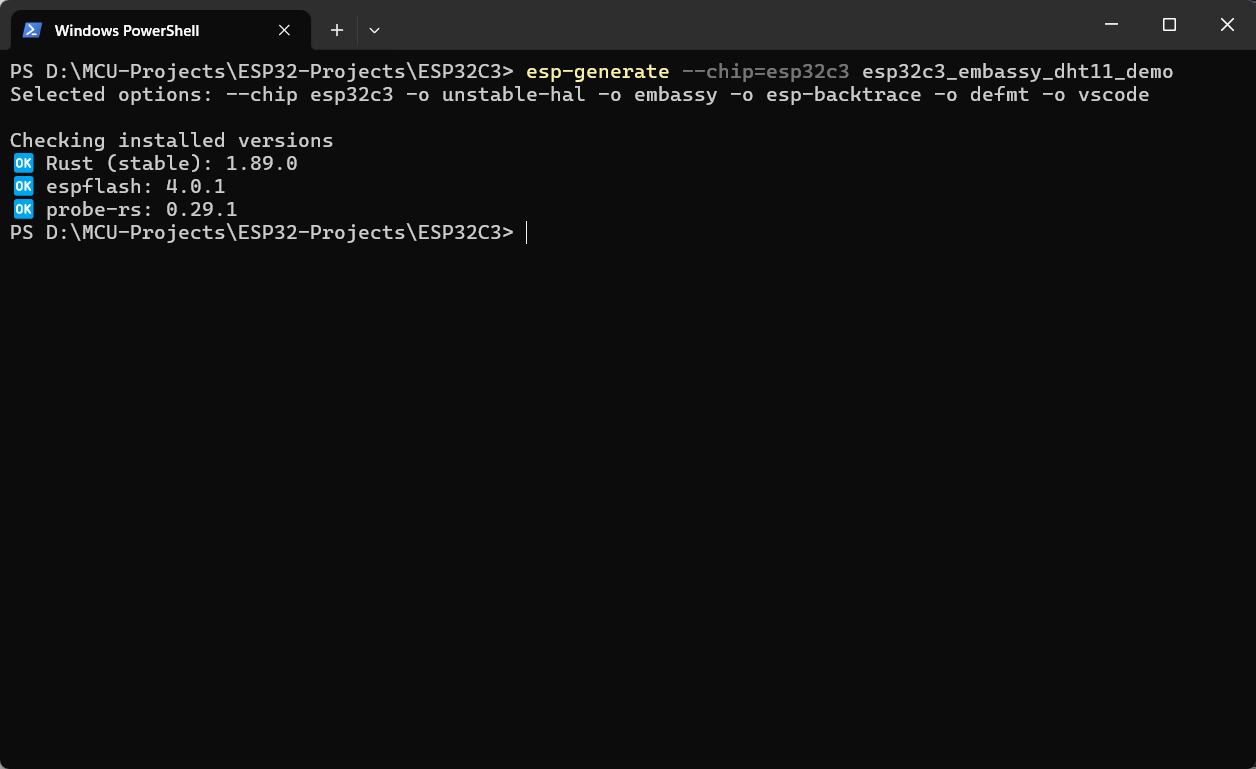Click the OK icon beside espflash
Image resolution: width=1256 pixels, height=769 pixels.
pyautogui.click(x=23, y=186)
